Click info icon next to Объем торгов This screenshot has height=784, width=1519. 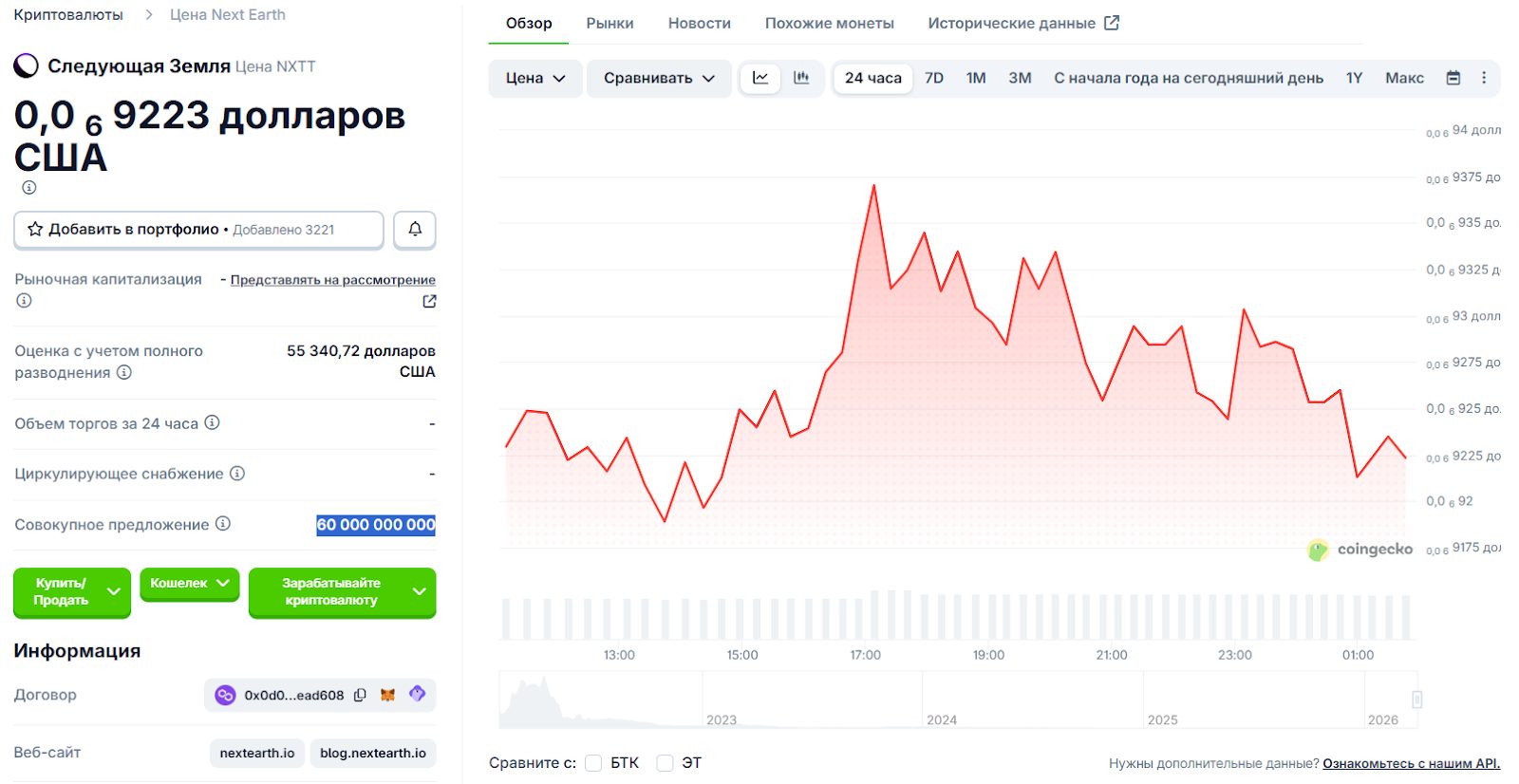tap(213, 422)
